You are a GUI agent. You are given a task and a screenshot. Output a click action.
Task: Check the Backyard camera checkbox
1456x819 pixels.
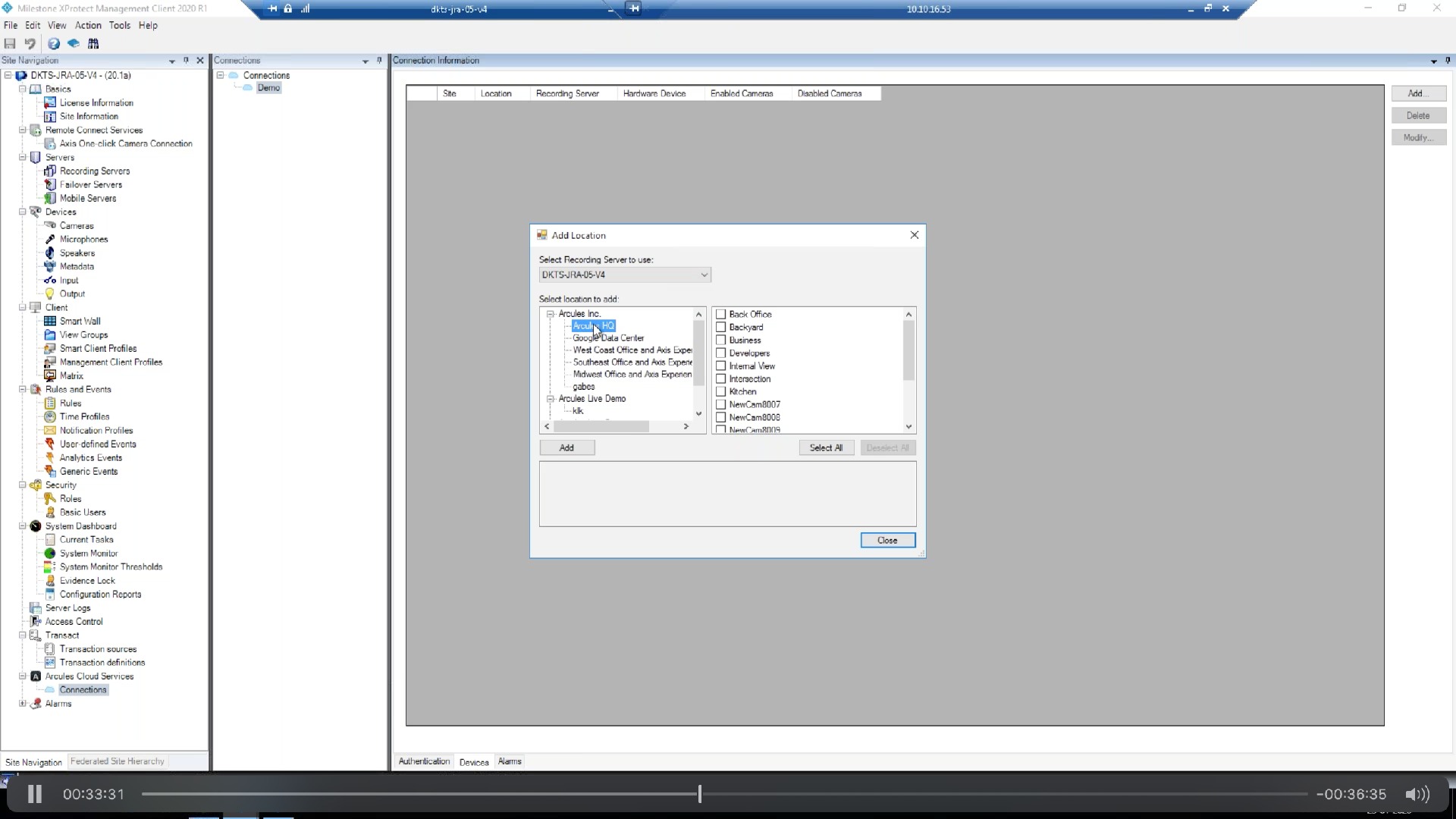[721, 327]
